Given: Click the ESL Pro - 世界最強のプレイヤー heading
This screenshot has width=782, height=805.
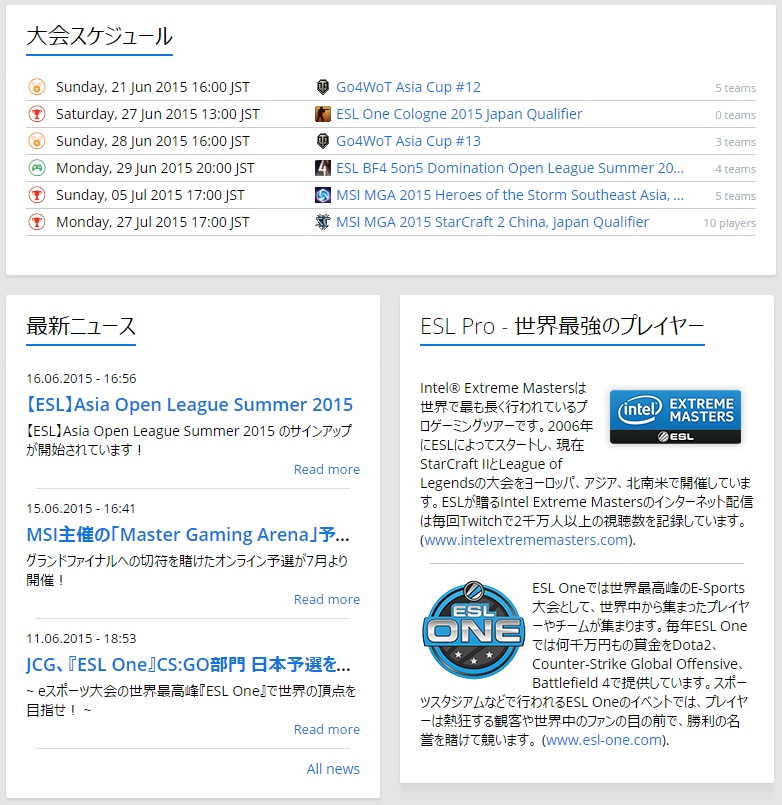Looking at the screenshot, I should coord(562,326).
